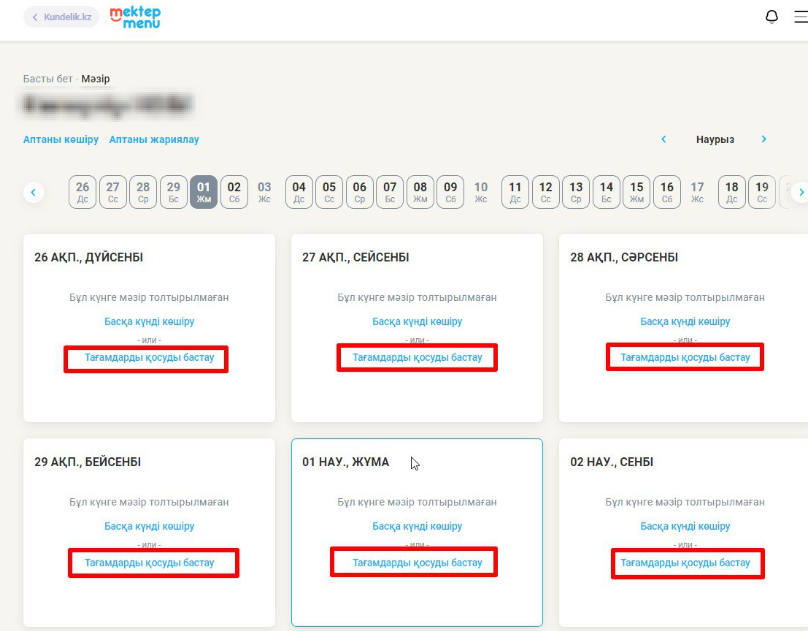
Task: Open Басты бет breadcrumb
Action: pos(49,79)
